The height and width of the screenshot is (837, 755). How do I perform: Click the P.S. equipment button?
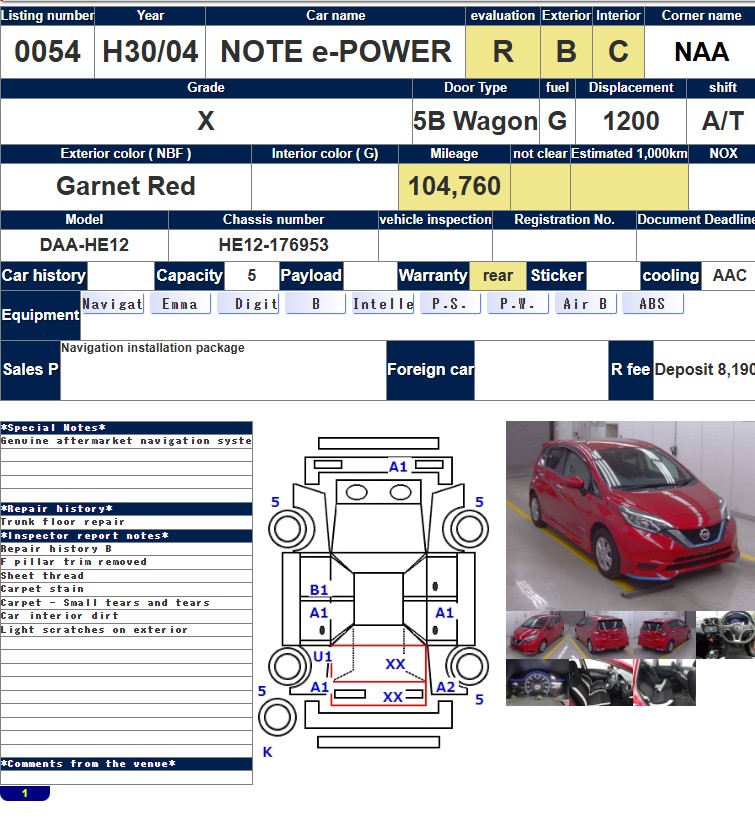pyautogui.click(x=450, y=304)
